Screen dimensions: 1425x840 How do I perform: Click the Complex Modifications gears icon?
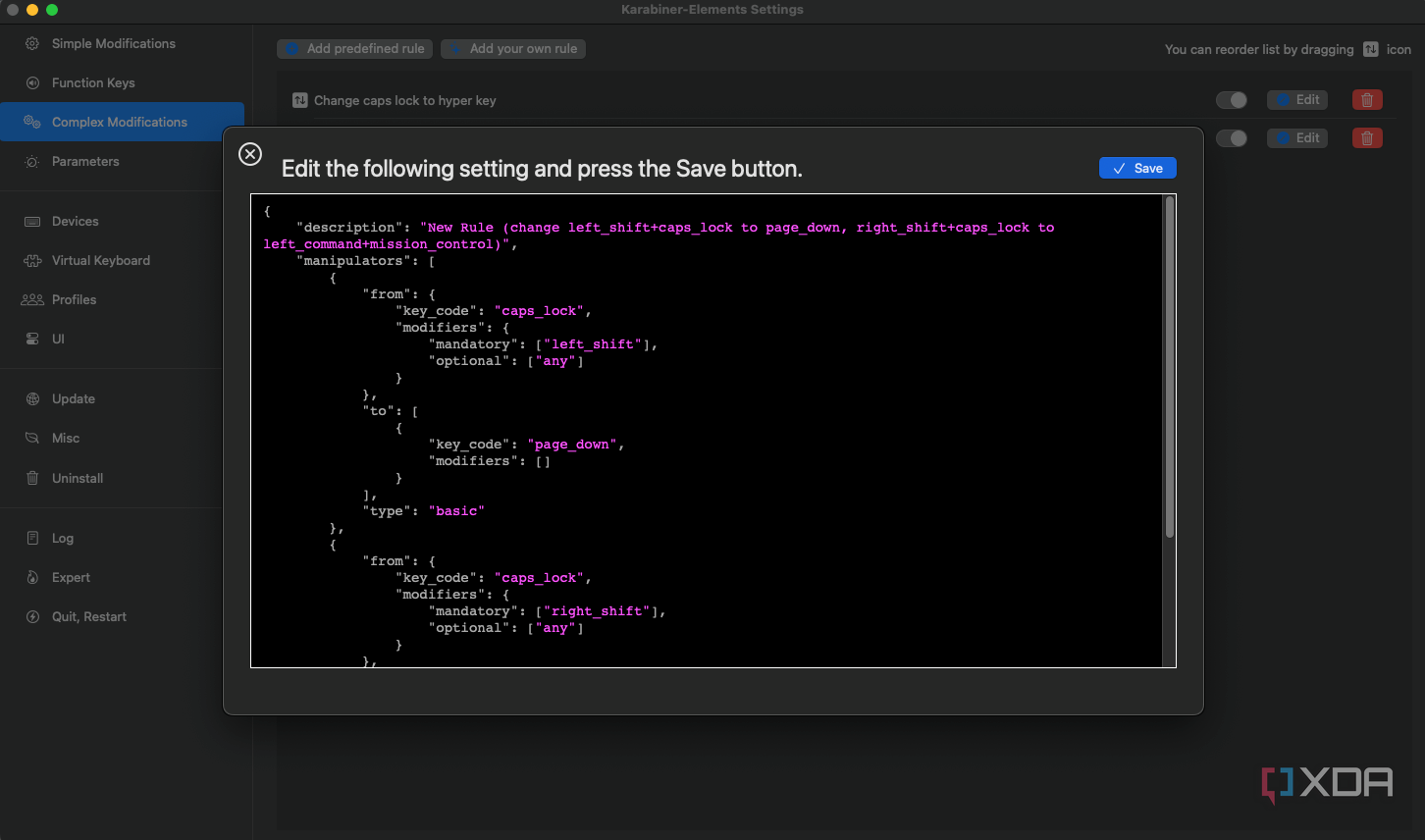(32, 122)
